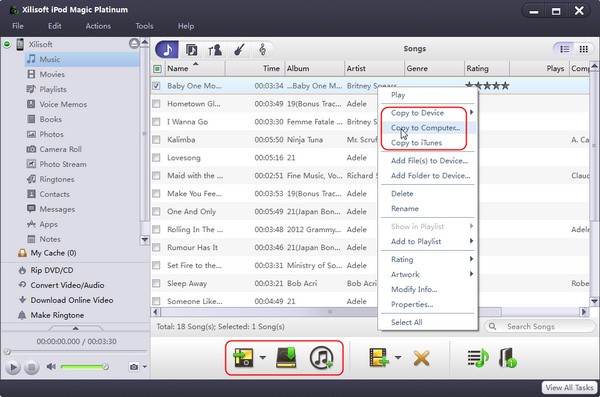Click the camera snapshot icon
600x397 pixels.
click(134, 367)
